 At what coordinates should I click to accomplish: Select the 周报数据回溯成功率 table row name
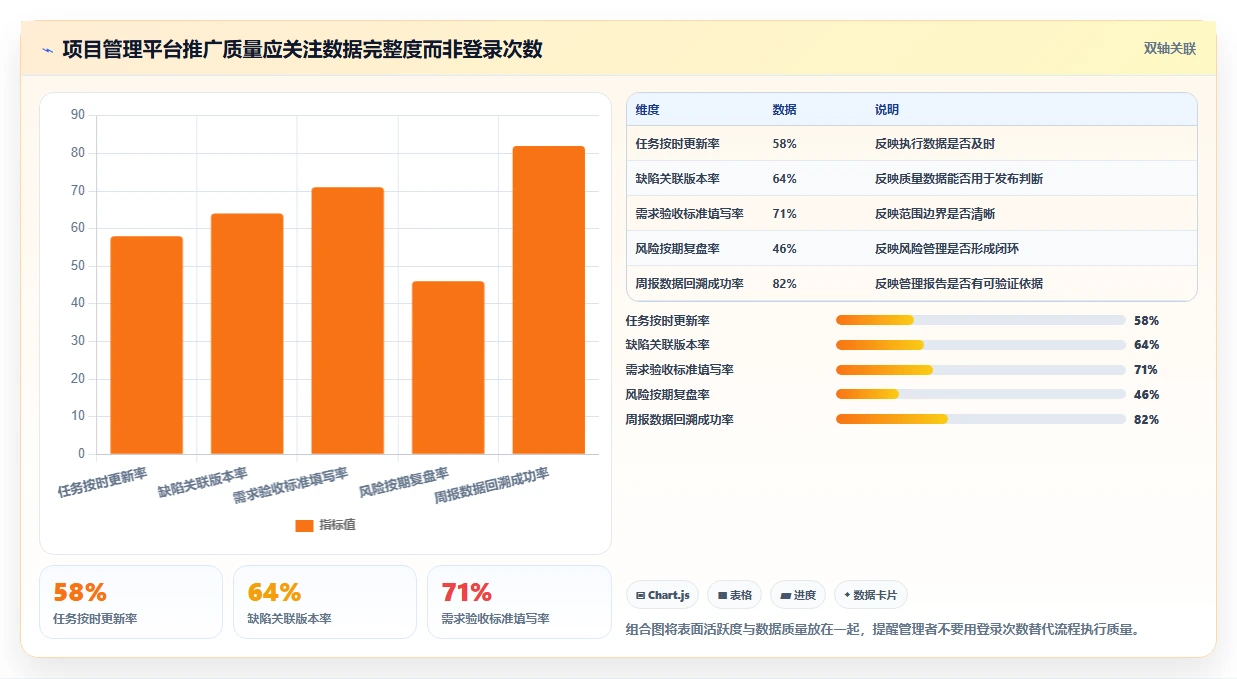pyautogui.click(x=689, y=284)
